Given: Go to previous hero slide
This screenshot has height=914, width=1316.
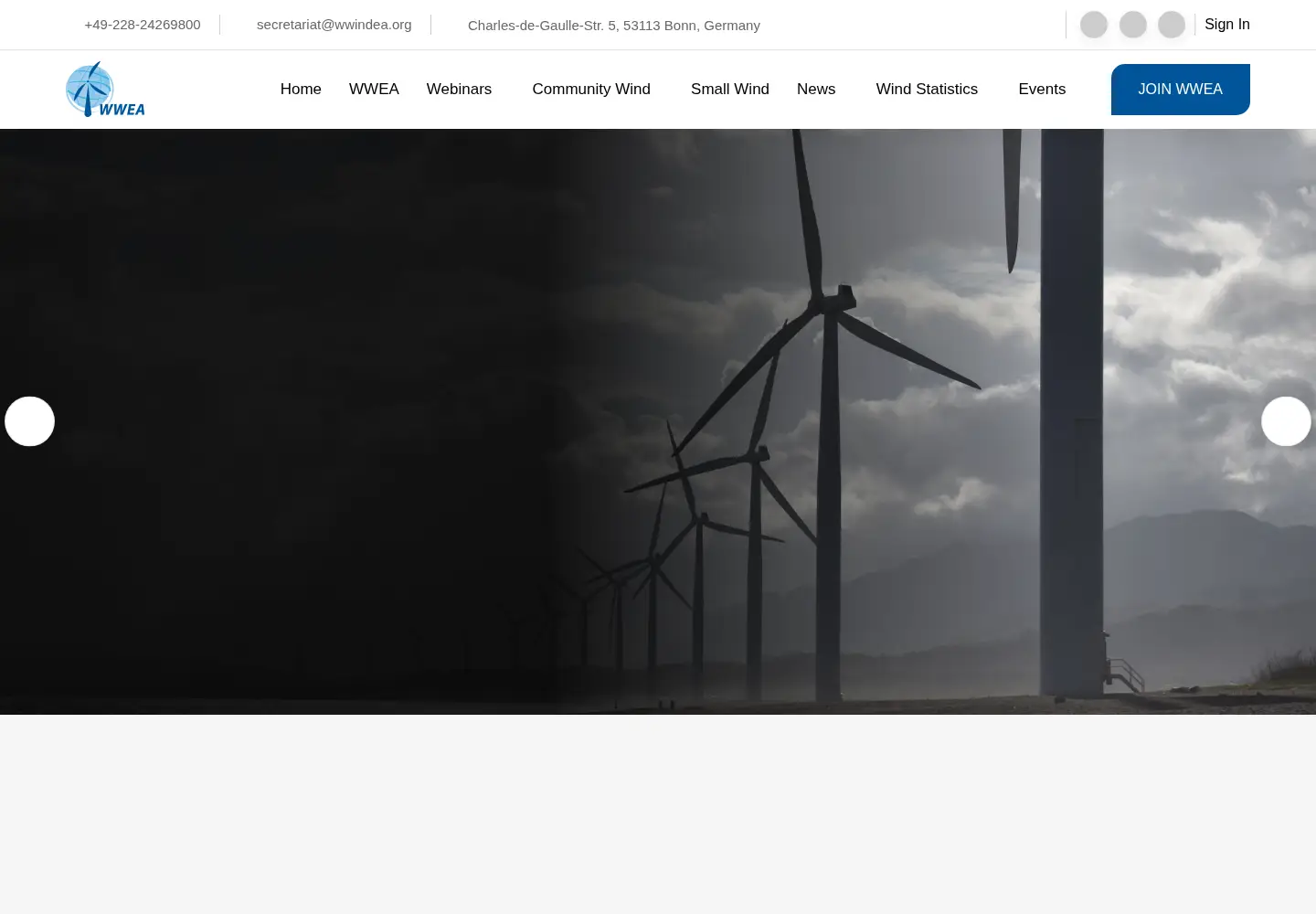Looking at the screenshot, I should (29, 421).
